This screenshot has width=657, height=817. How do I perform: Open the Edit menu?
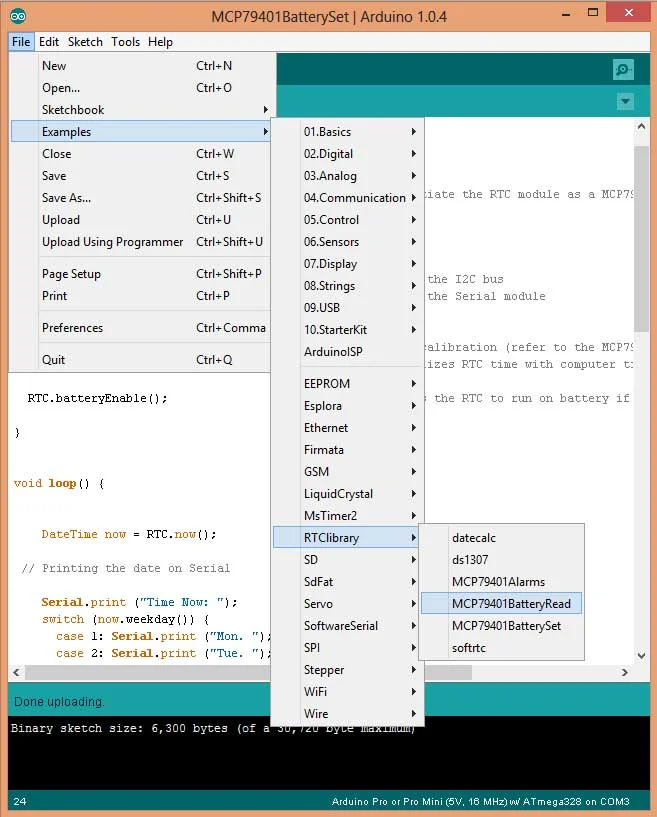coord(48,42)
